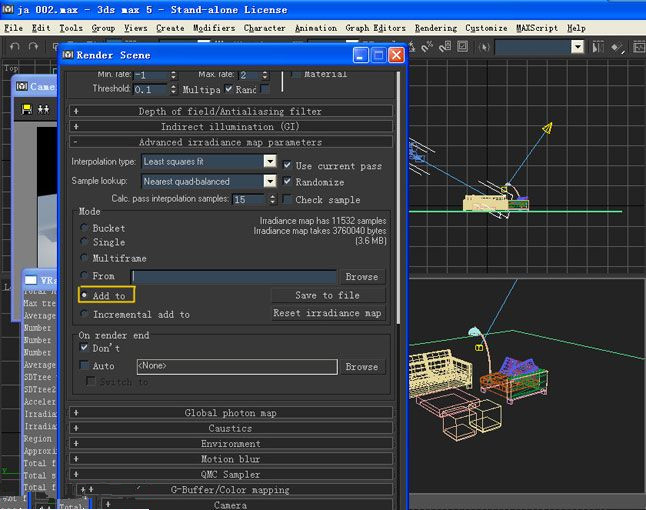This screenshot has width=646, height=510.
Task: Expand the Caustics rollout
Action: 231,428
